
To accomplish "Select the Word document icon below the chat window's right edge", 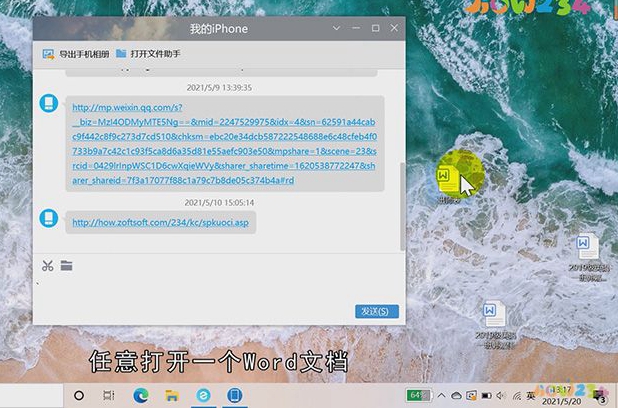I will click(x=494, y=325).
